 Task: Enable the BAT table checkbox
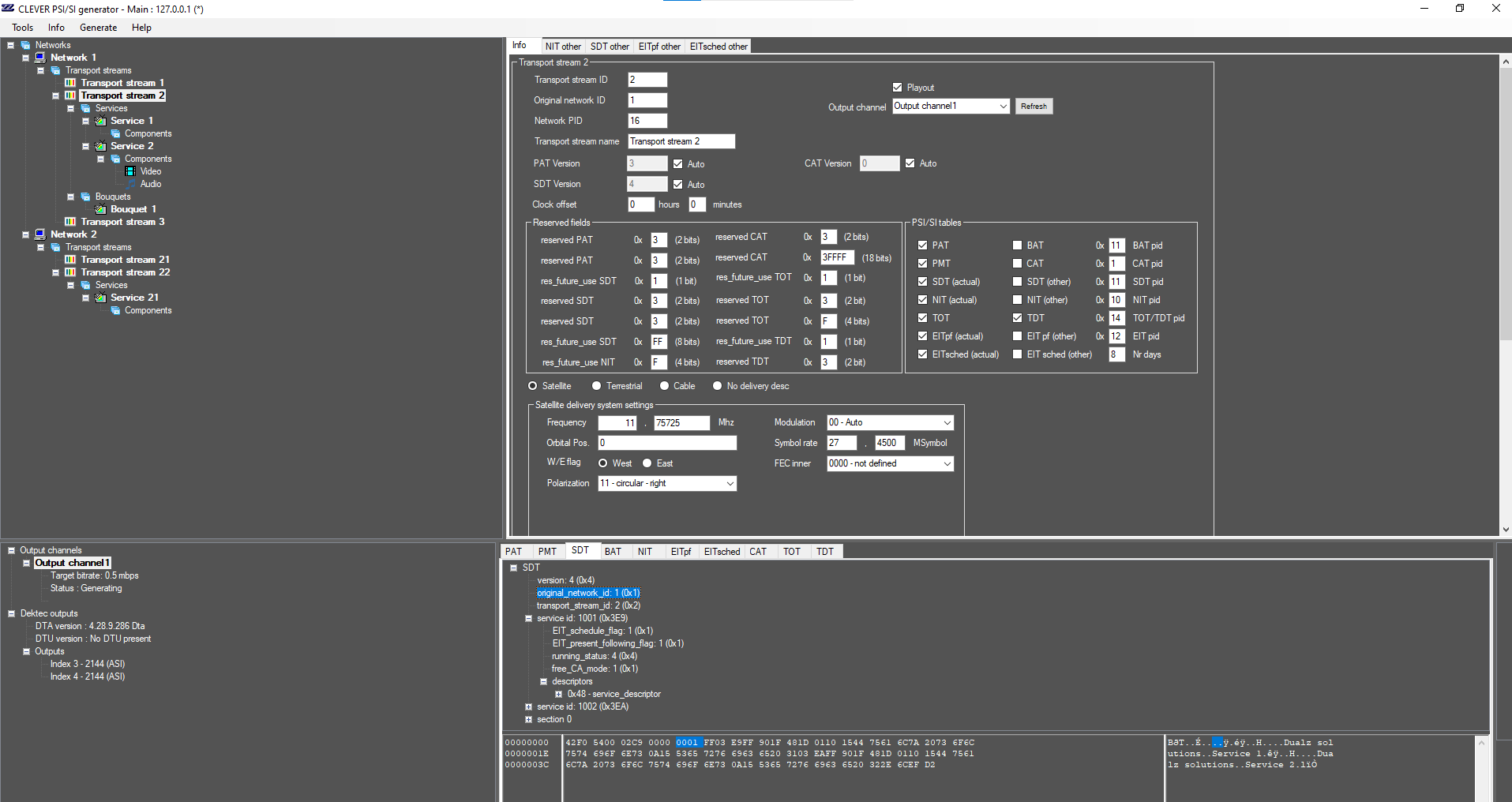click(x=1017, y=245)
